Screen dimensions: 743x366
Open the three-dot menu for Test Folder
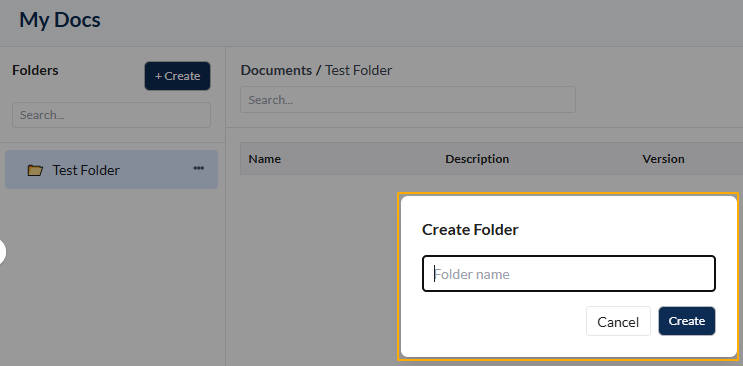click(x=199, y=168)
